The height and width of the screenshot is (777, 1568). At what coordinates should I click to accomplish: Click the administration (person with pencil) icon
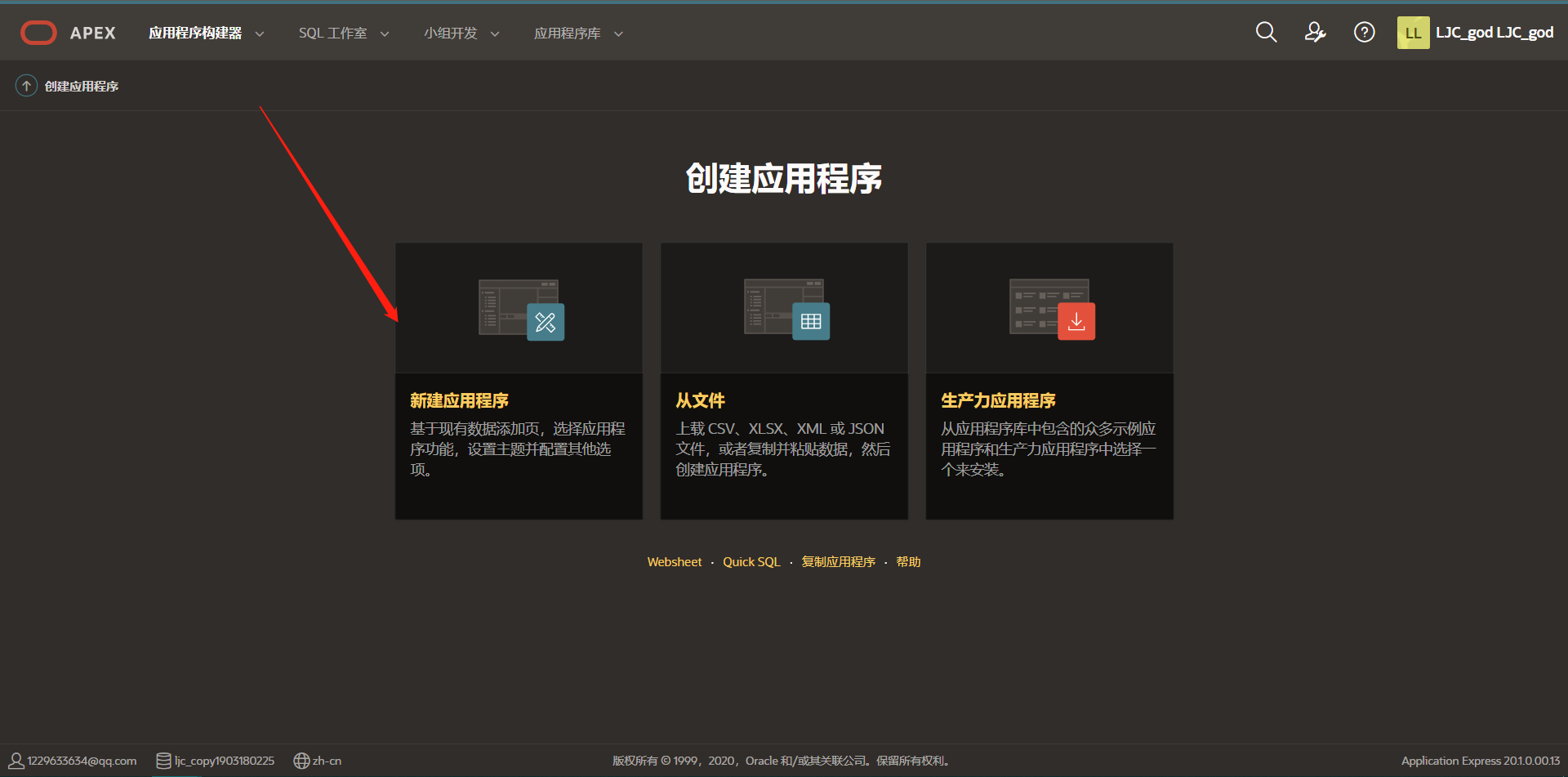click(1315, 32)
